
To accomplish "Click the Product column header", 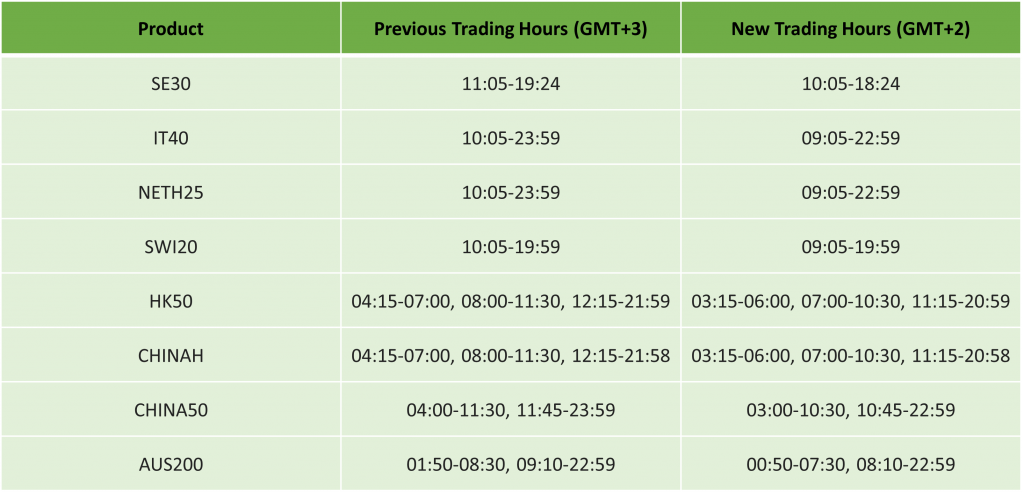I will click(x=170, y=28).
